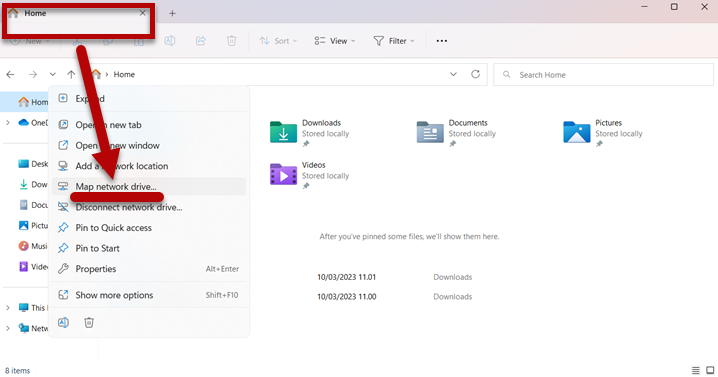718x377 pixels.
Task: Go forward with the forward arrow
Action: point(33,74)
